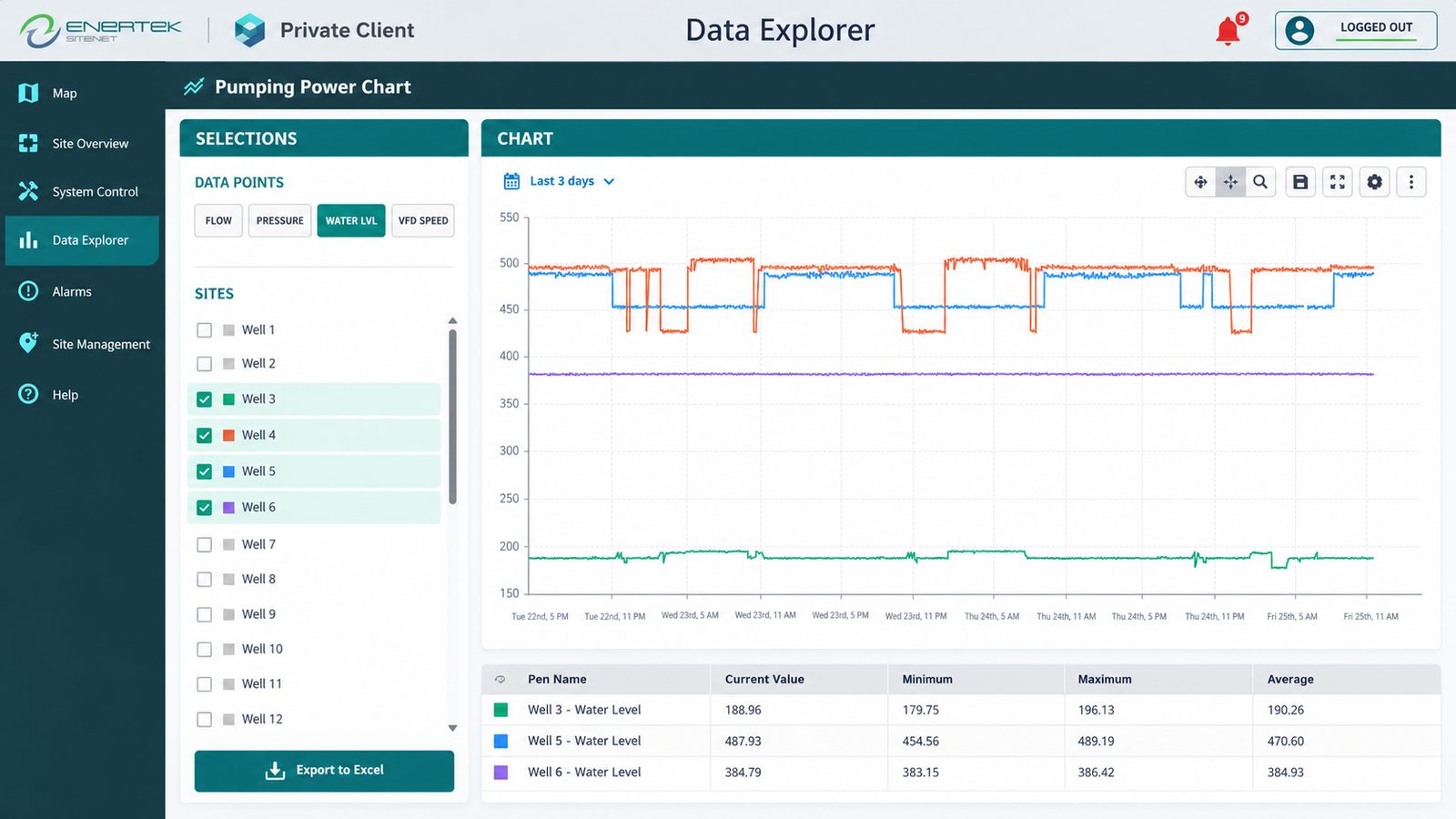
Task: Click the Pumping Power Chart trend icon
Action: (194, 86)
